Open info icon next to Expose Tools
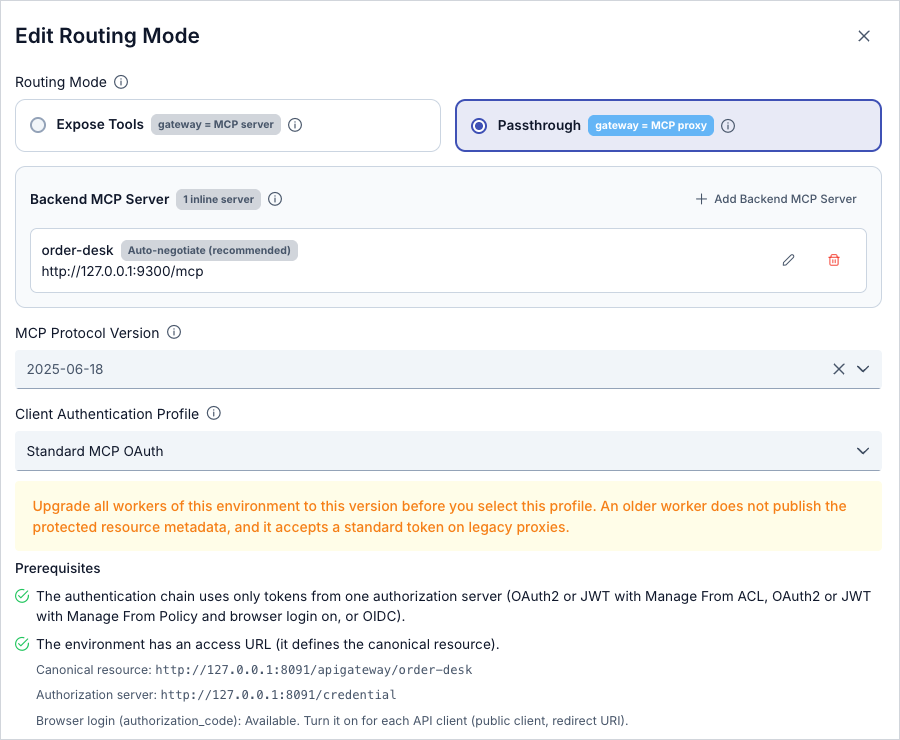Screen dimensions: 900x740 [x=295, y=125]
